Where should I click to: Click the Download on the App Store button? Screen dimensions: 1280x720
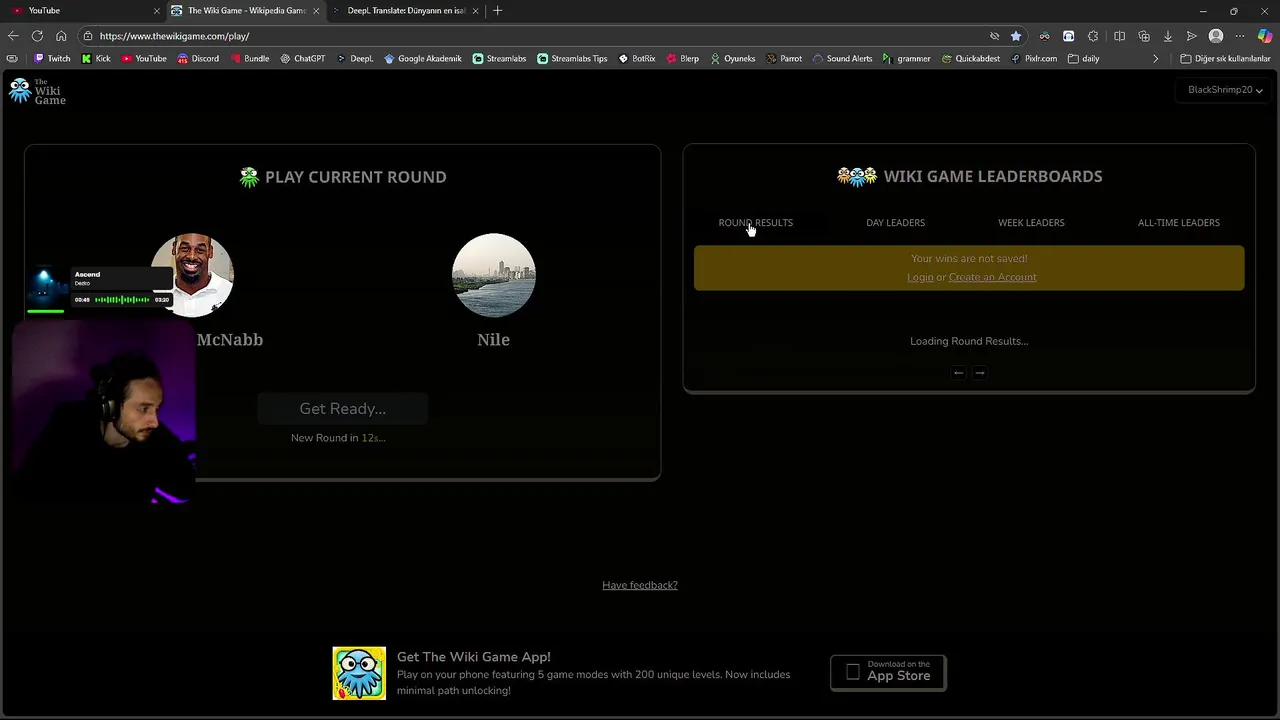[888, 672]
